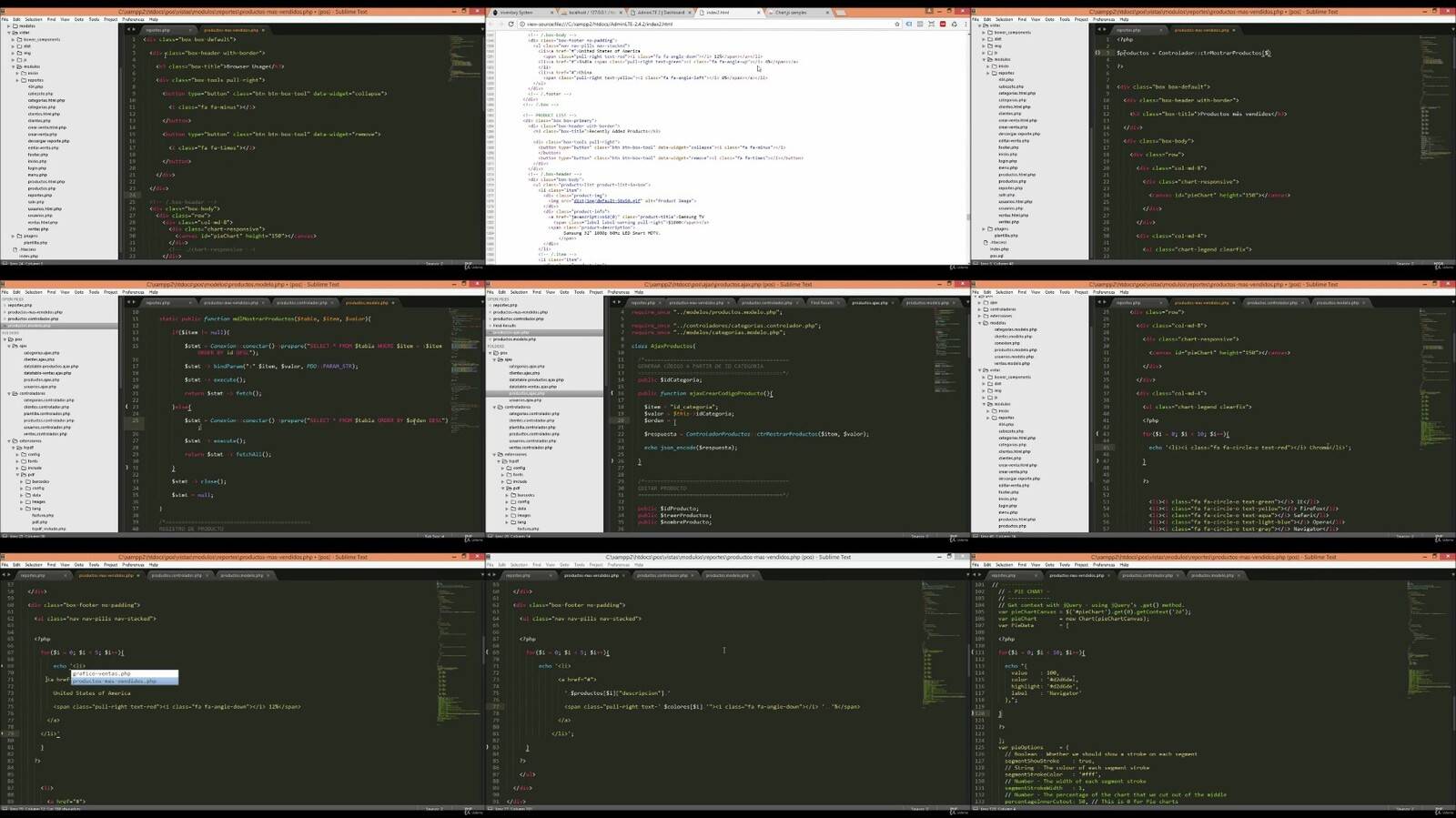Click the status bar panel icon in autocomplete window
1456x818 pixels.
pyautogui.click(x=4, y=809)
